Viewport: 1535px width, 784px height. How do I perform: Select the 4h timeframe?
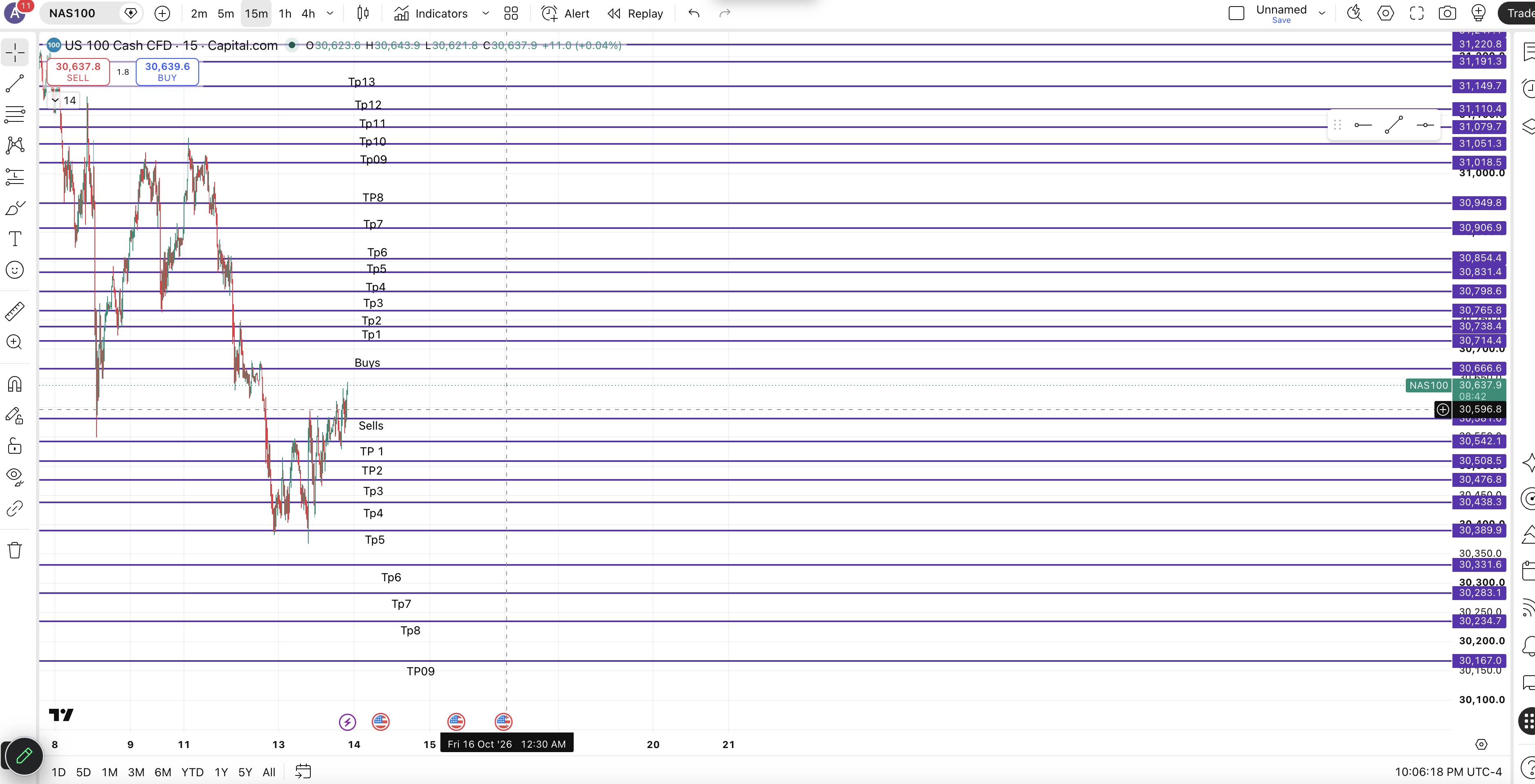point(308,14)
